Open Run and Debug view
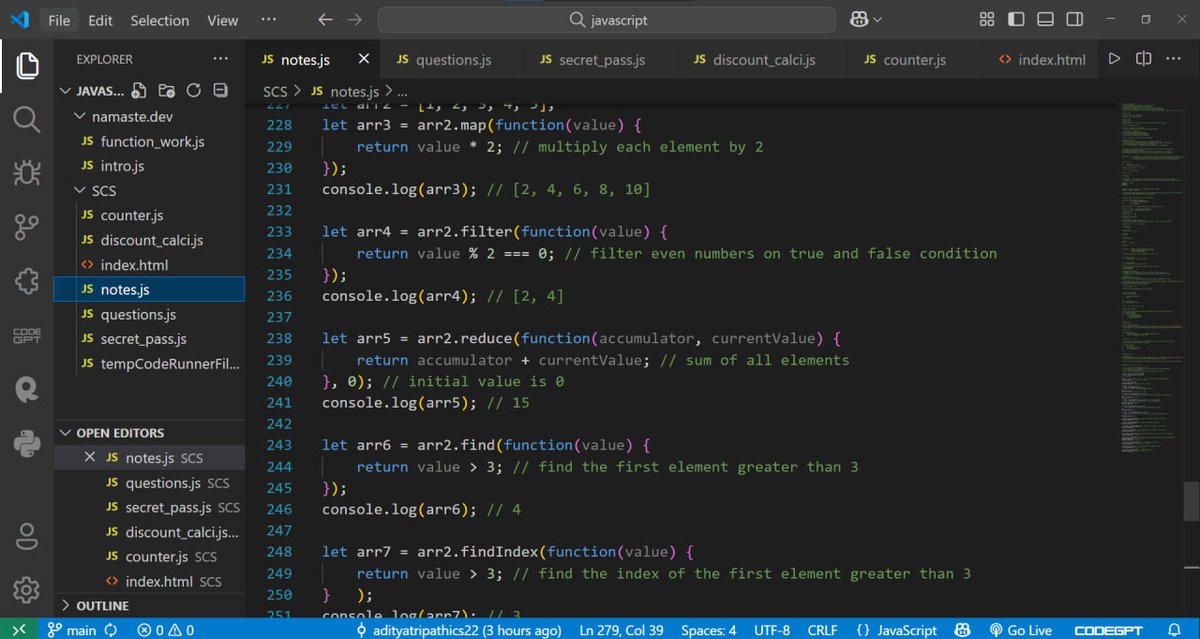 (x=26, y=174)
